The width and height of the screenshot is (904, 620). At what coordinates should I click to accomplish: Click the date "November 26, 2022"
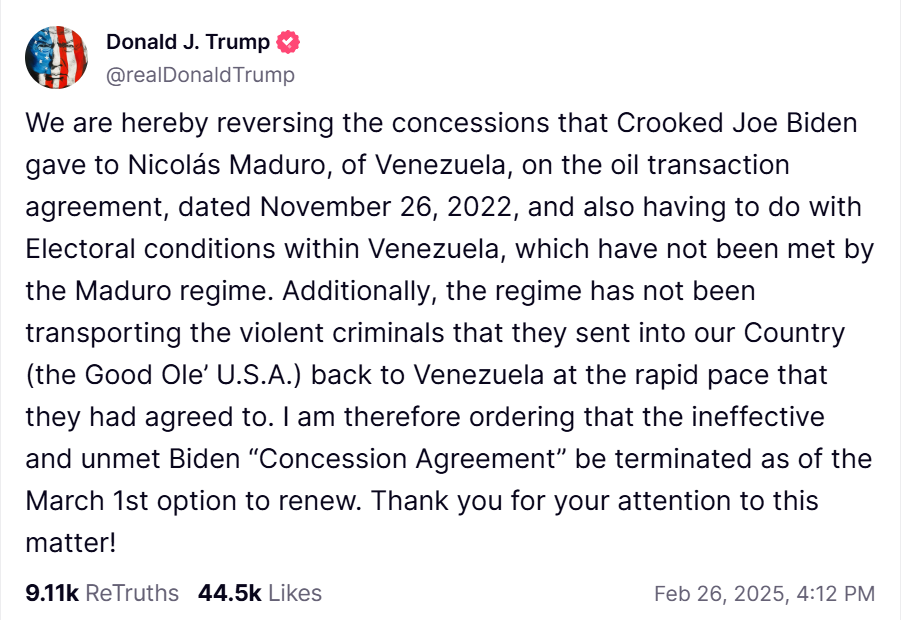click(386, 207)
